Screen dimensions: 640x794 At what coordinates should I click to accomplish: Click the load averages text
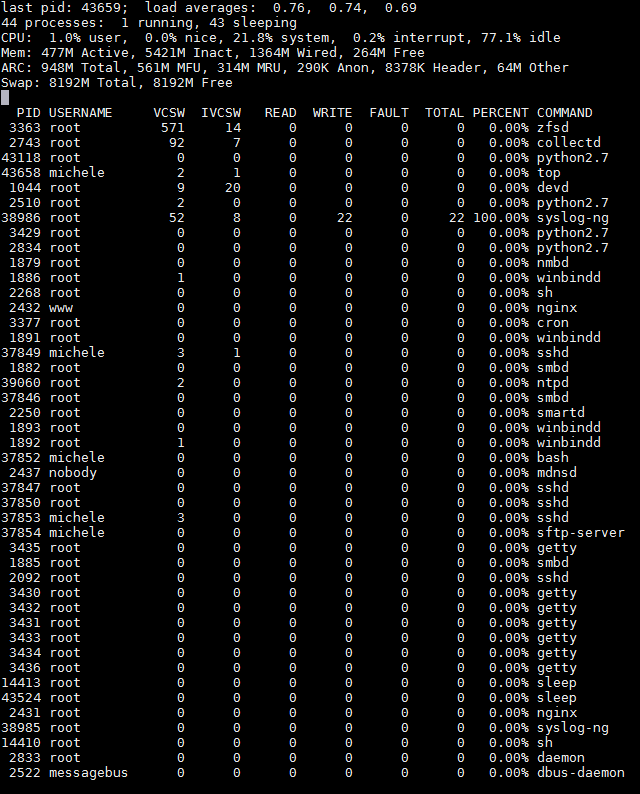(281, 8)
